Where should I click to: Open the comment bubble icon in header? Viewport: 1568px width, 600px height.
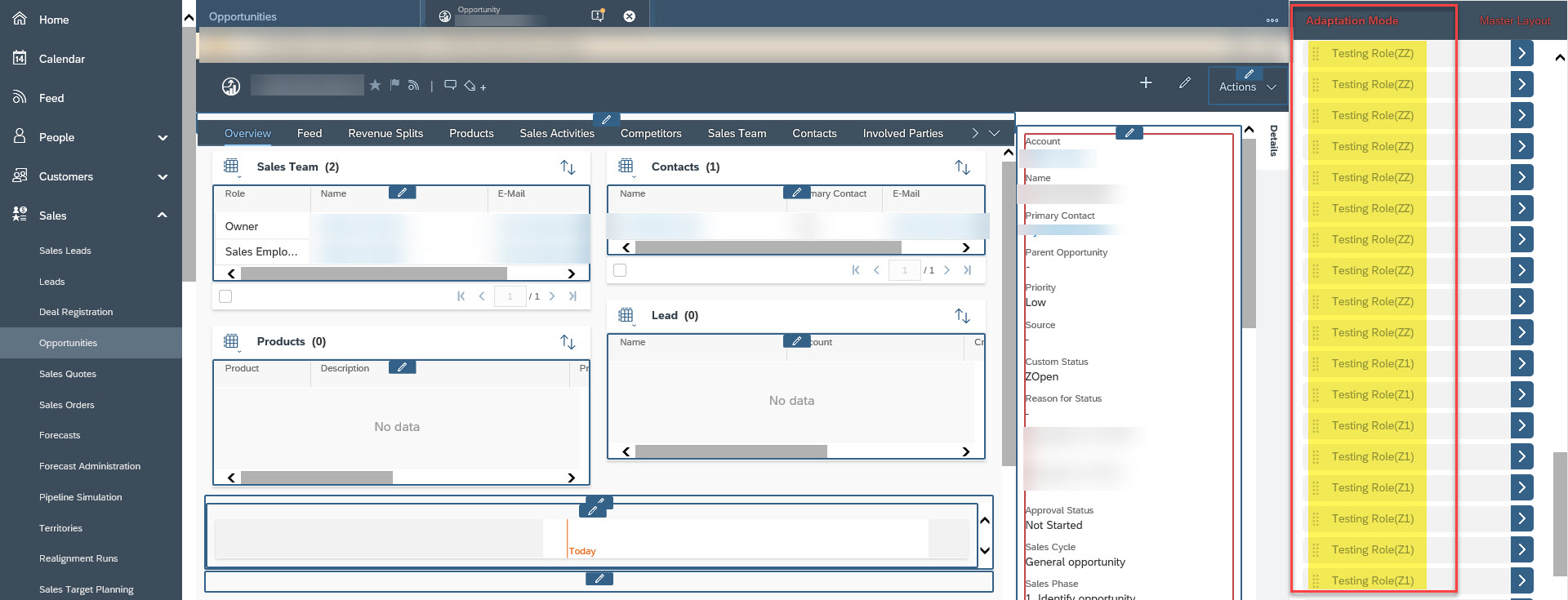coord(450,85)
